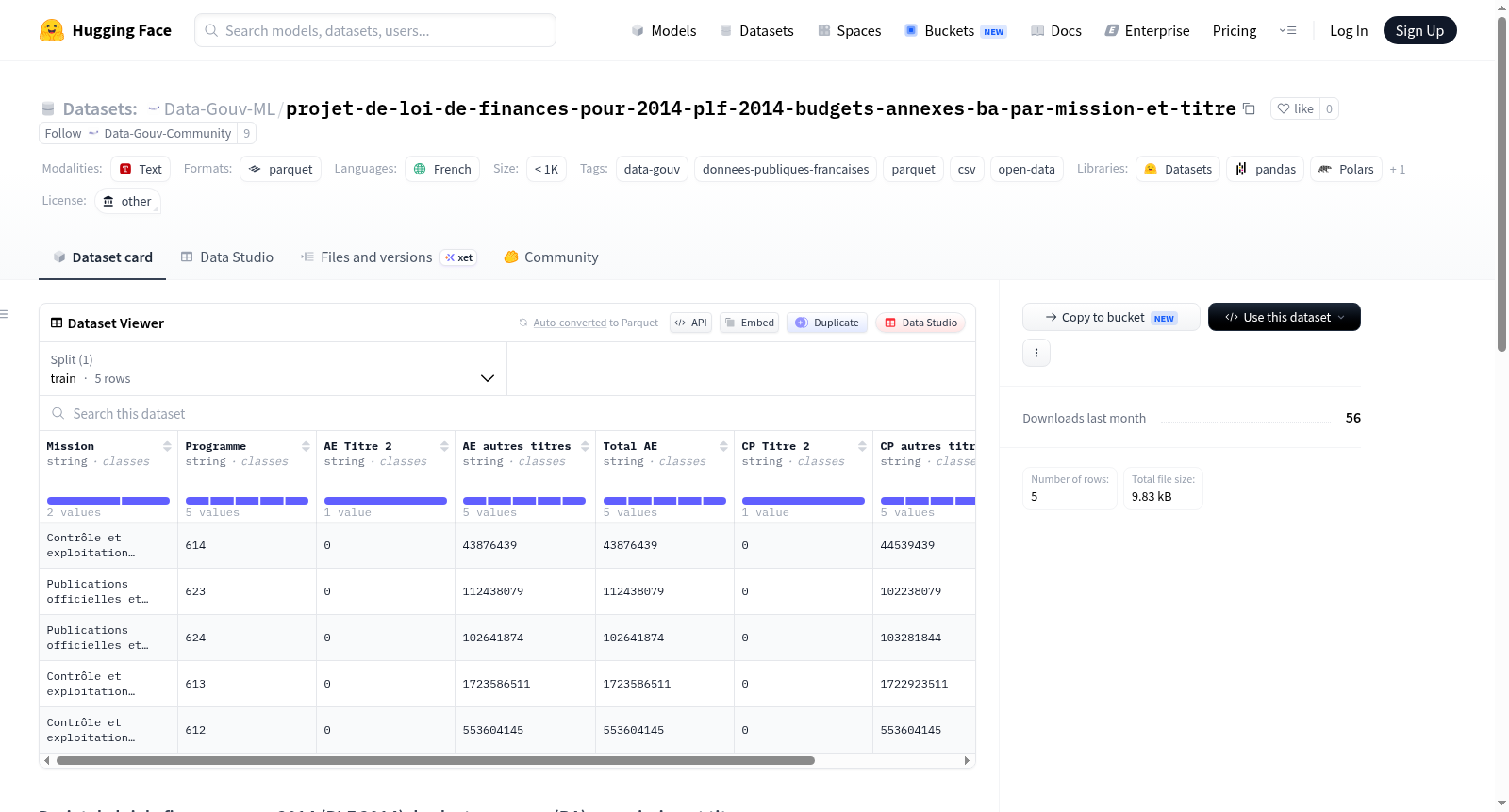Go to Spaces in top navigation

click(x=850, y=30)
